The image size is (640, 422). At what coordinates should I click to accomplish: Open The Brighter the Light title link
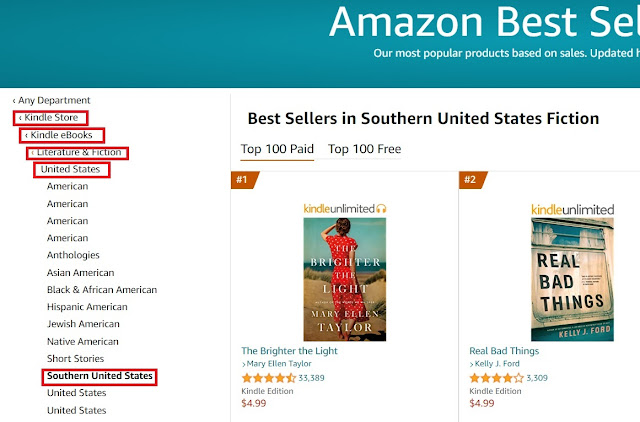(290, 351)
